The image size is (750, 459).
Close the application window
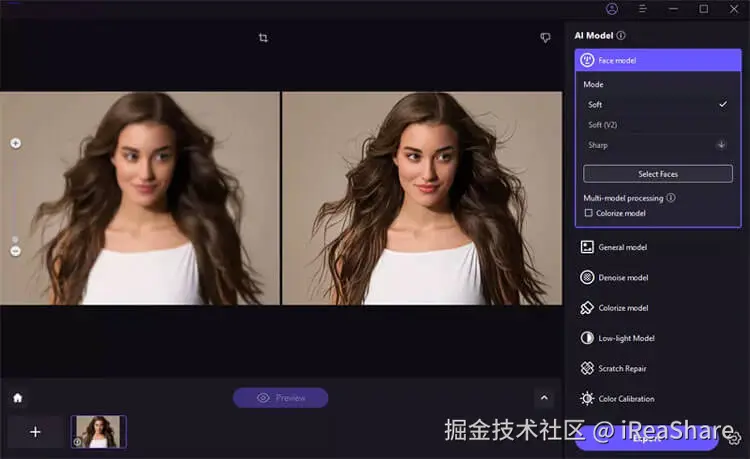tap(734, 9)
